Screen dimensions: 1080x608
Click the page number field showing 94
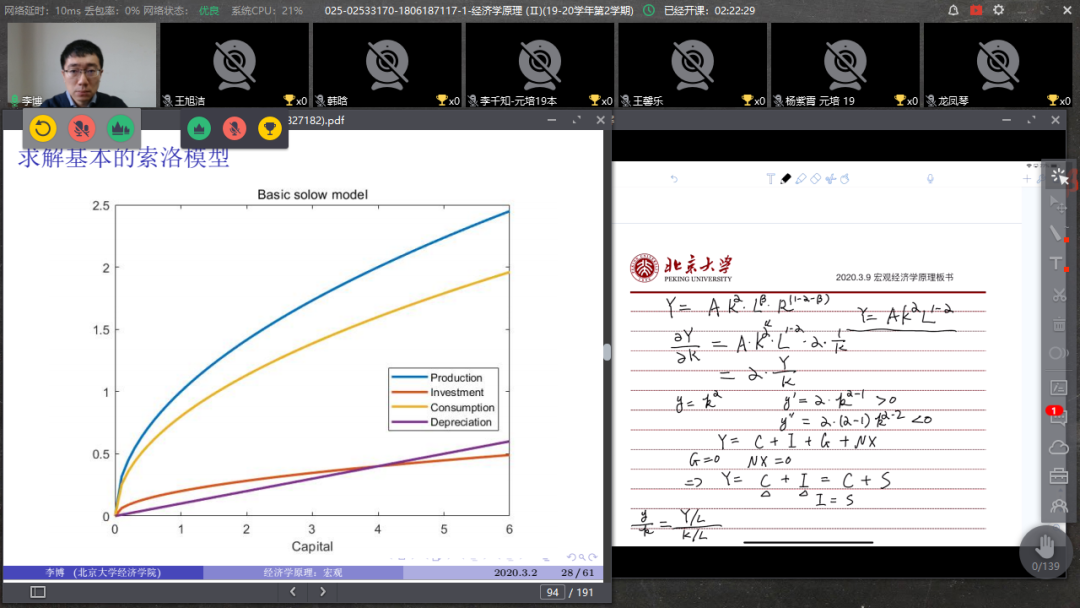(x=551, y=592)
